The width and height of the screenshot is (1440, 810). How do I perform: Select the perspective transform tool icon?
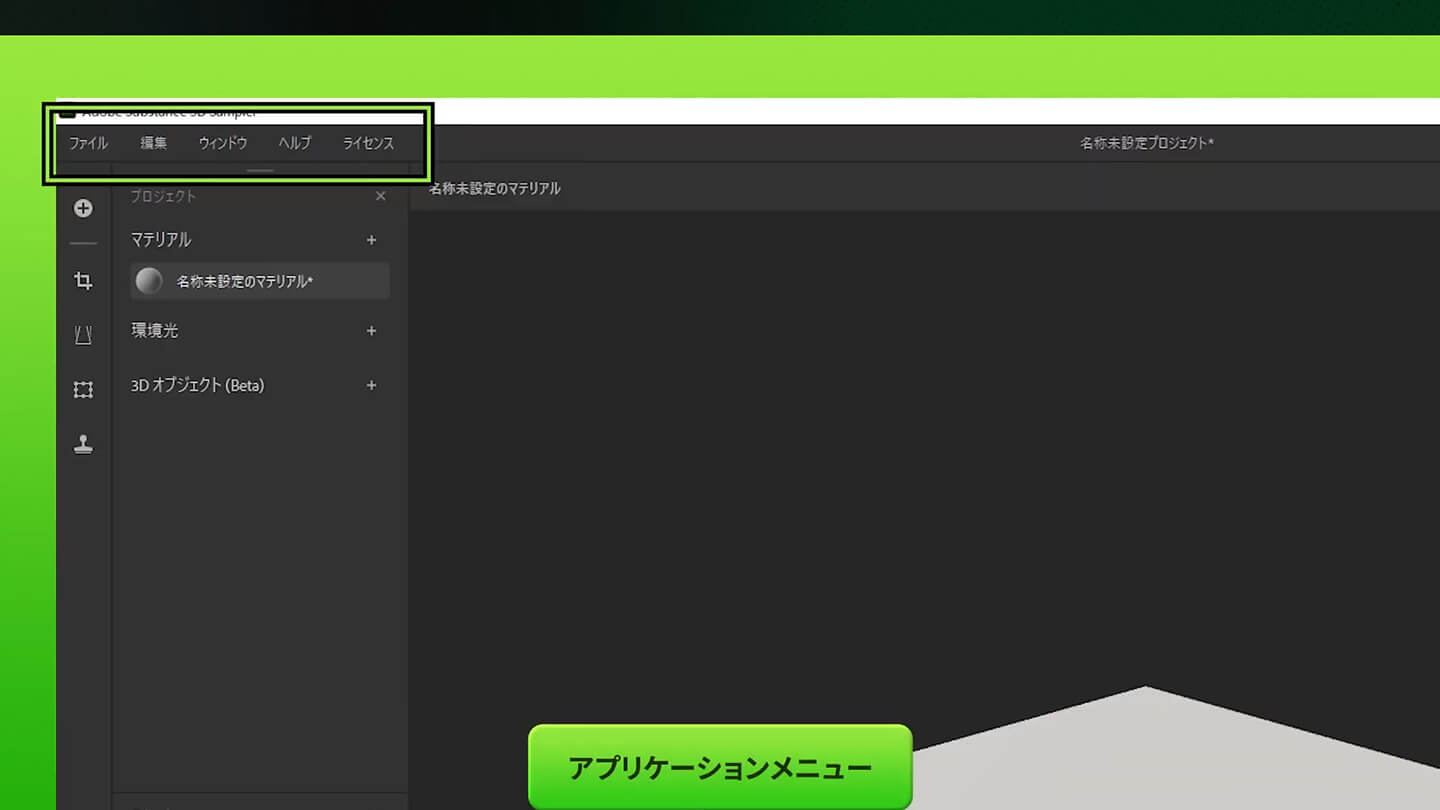(83, 335)
